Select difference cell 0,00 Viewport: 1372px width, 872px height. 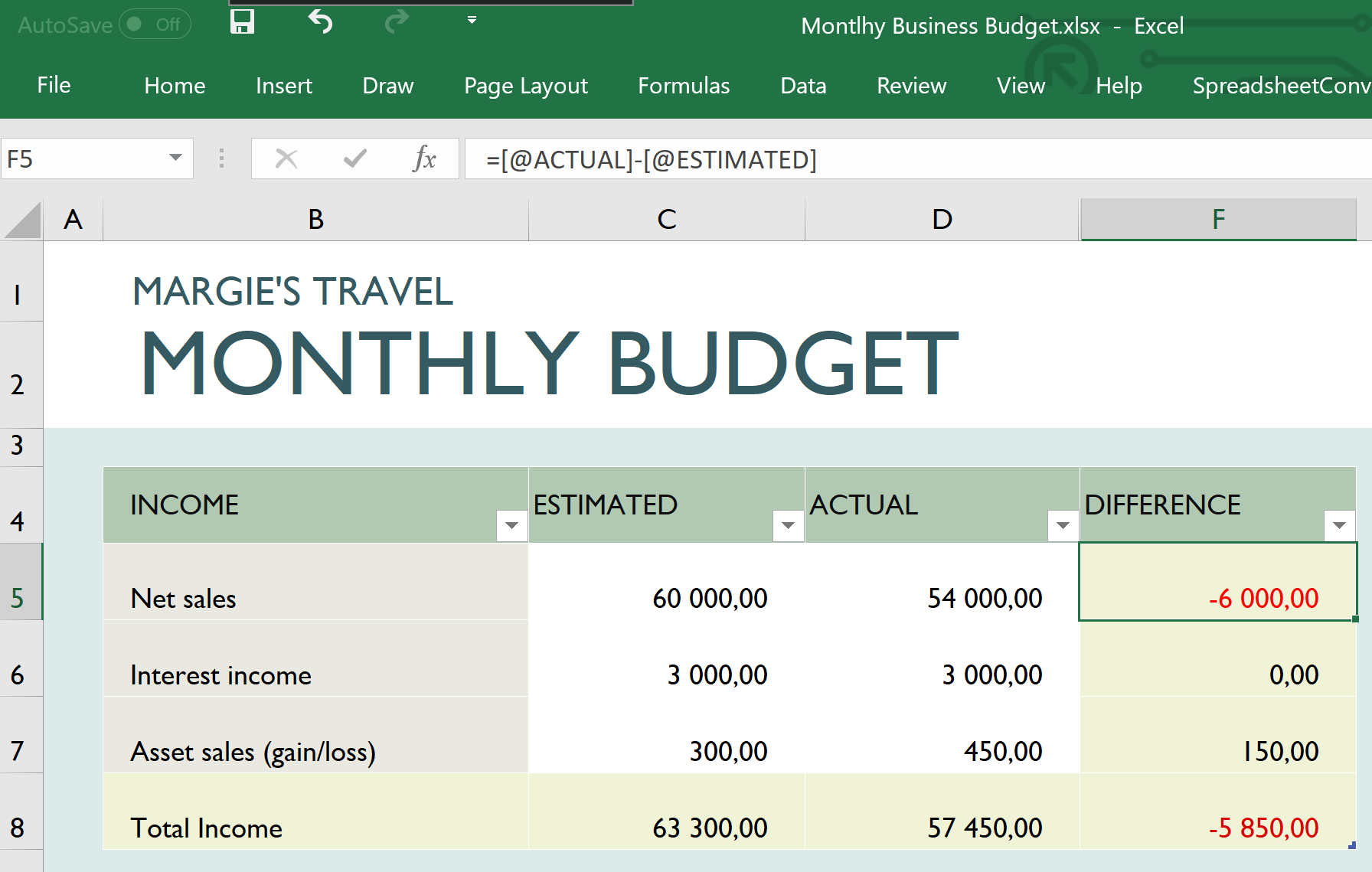coord(1218,658)
